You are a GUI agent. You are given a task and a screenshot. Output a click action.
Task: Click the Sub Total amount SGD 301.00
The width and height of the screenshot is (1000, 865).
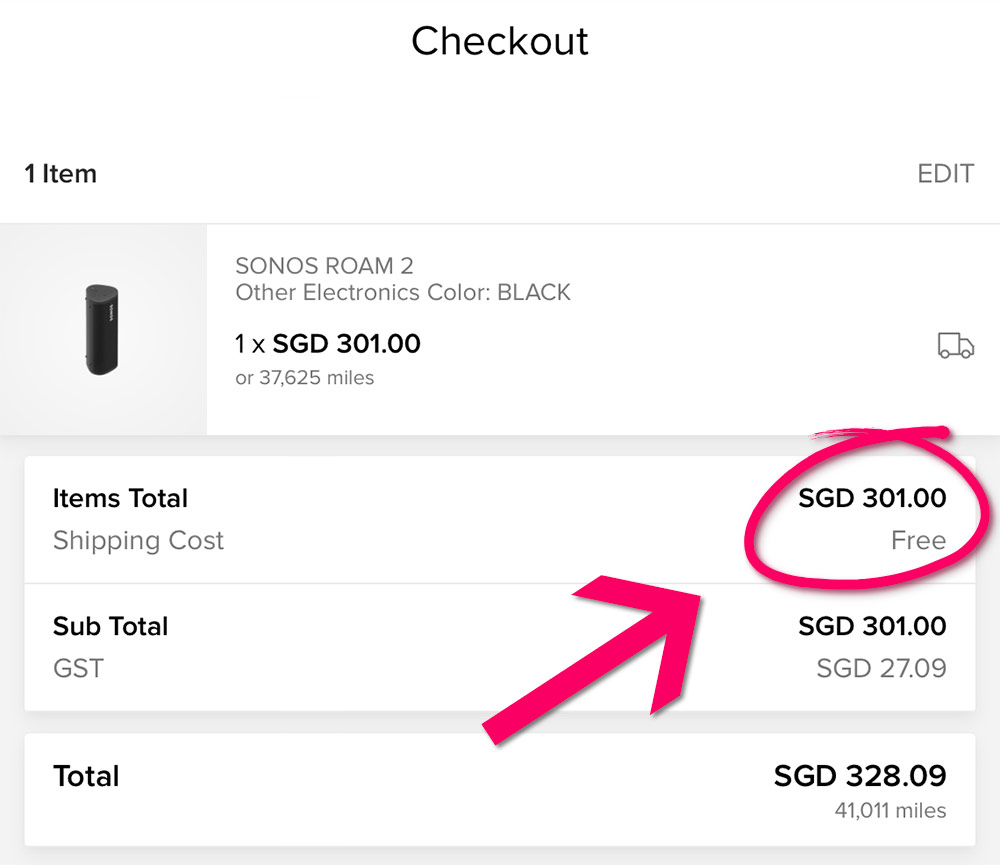pos(872,626)
